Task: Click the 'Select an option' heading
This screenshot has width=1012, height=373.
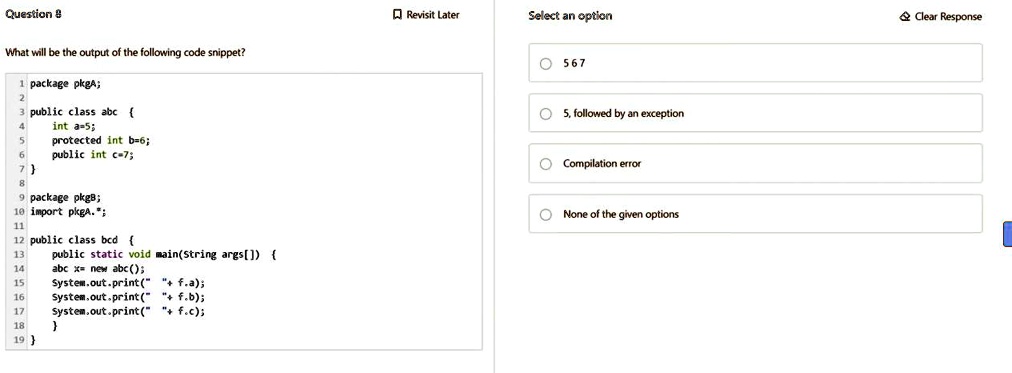Action: click(x=570, y=15)
